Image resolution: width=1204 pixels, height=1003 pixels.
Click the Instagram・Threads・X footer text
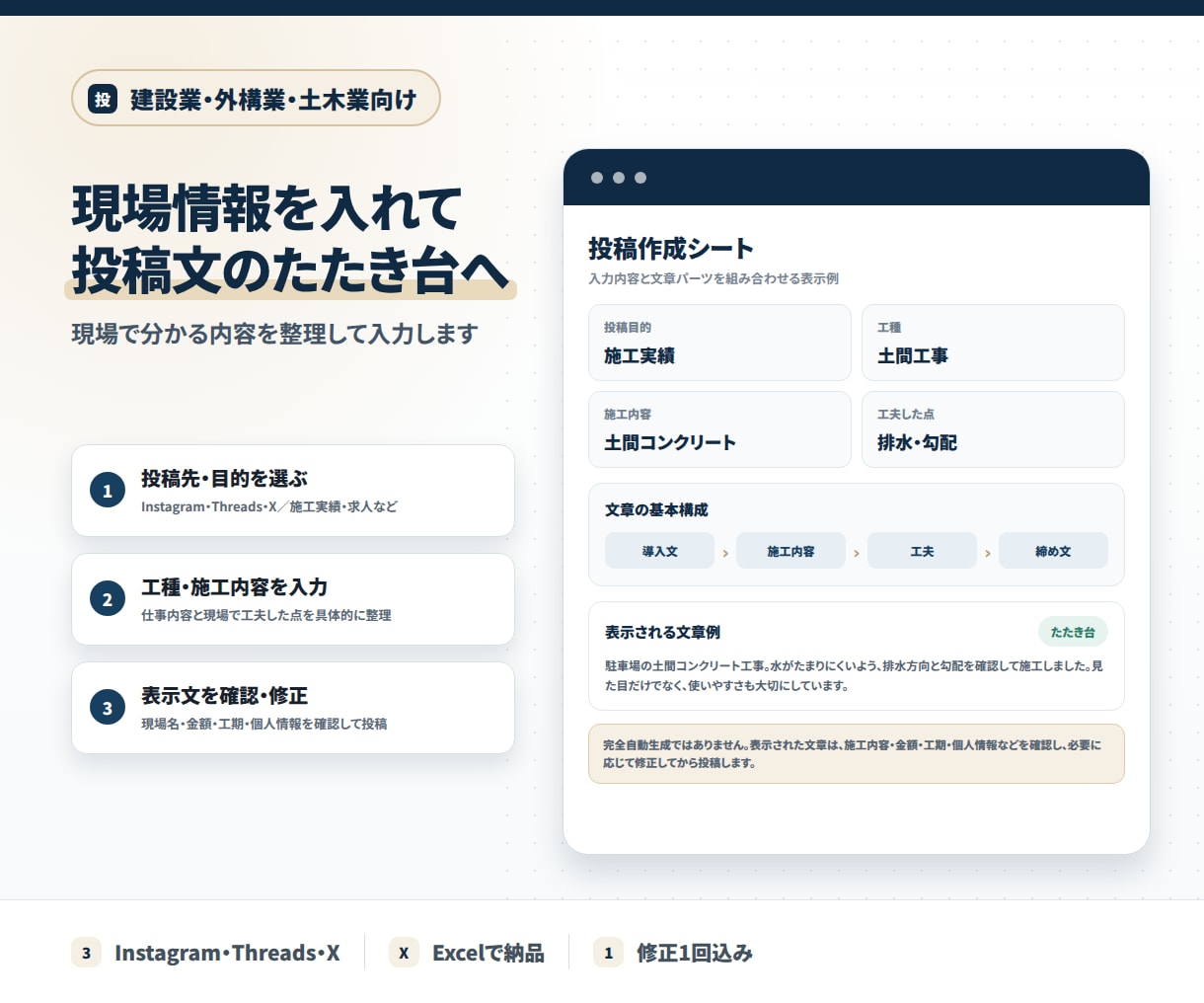[227, 953]
